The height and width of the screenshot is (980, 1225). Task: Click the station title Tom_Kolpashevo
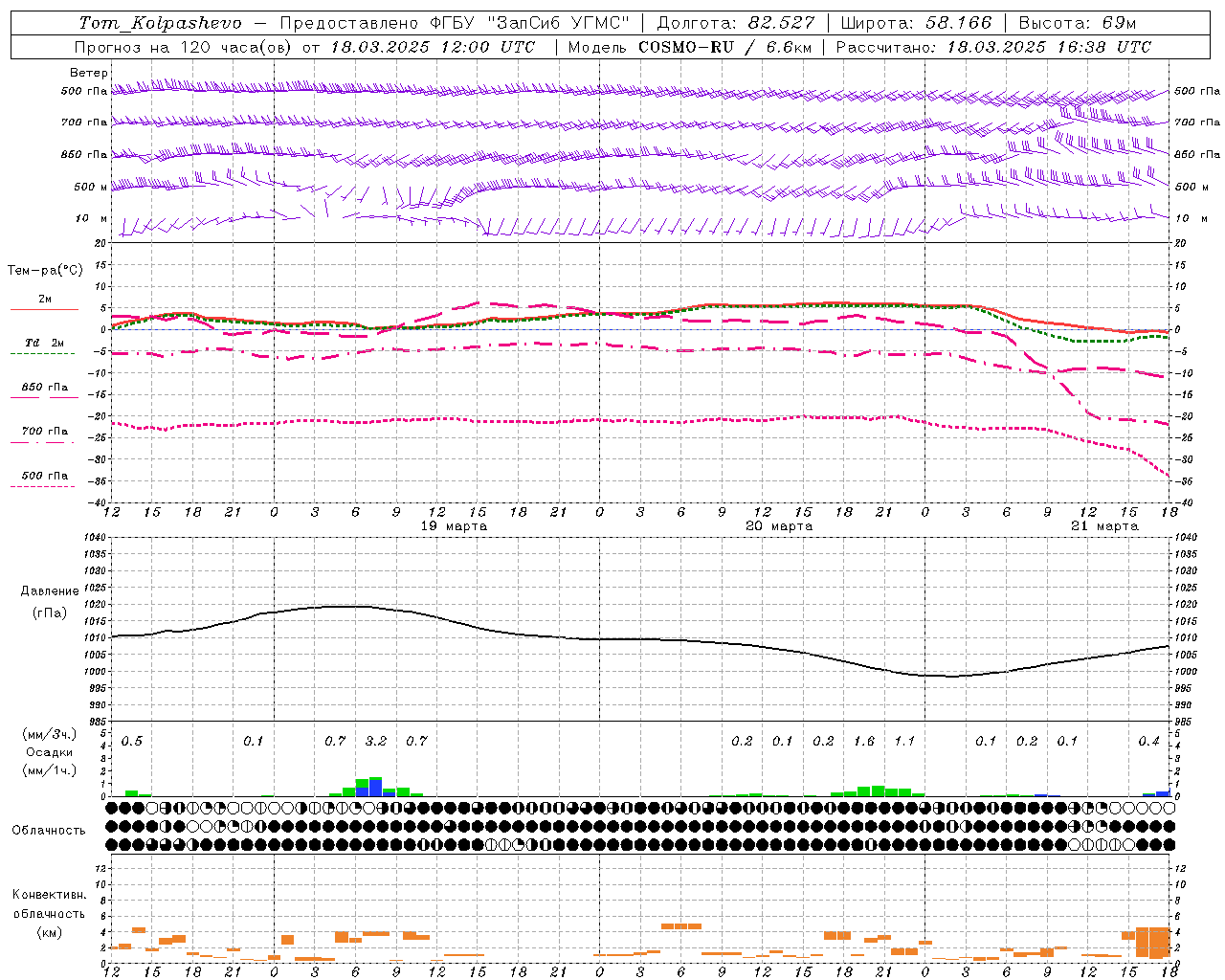[160, 23]
